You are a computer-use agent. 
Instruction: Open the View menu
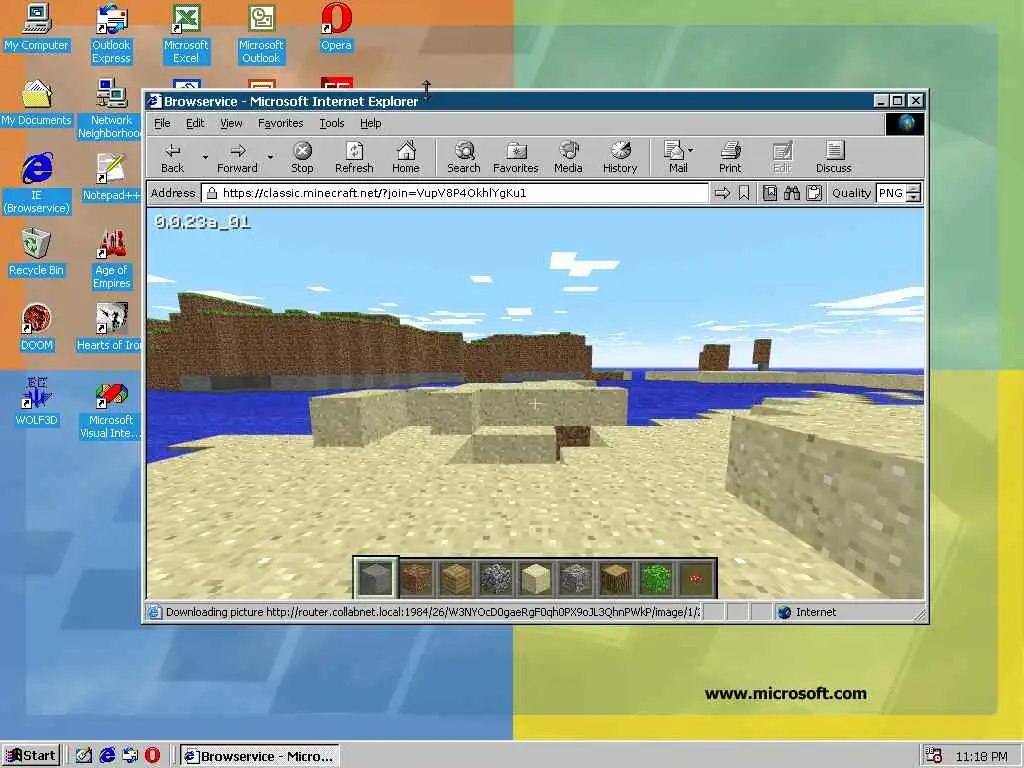231,123
